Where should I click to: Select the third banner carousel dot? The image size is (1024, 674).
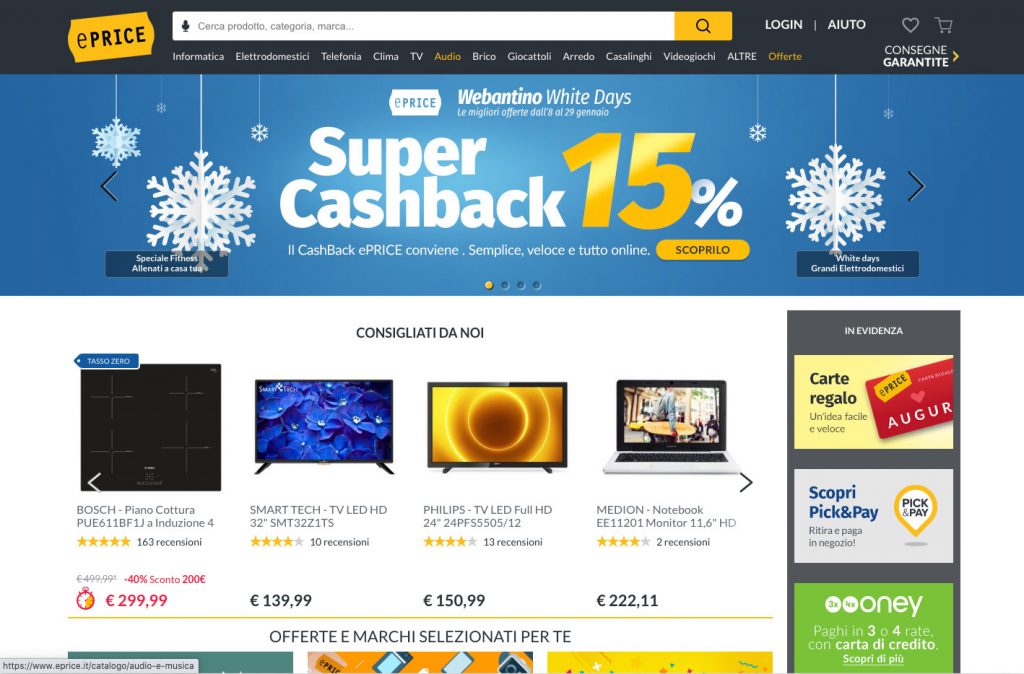(520, 285)
